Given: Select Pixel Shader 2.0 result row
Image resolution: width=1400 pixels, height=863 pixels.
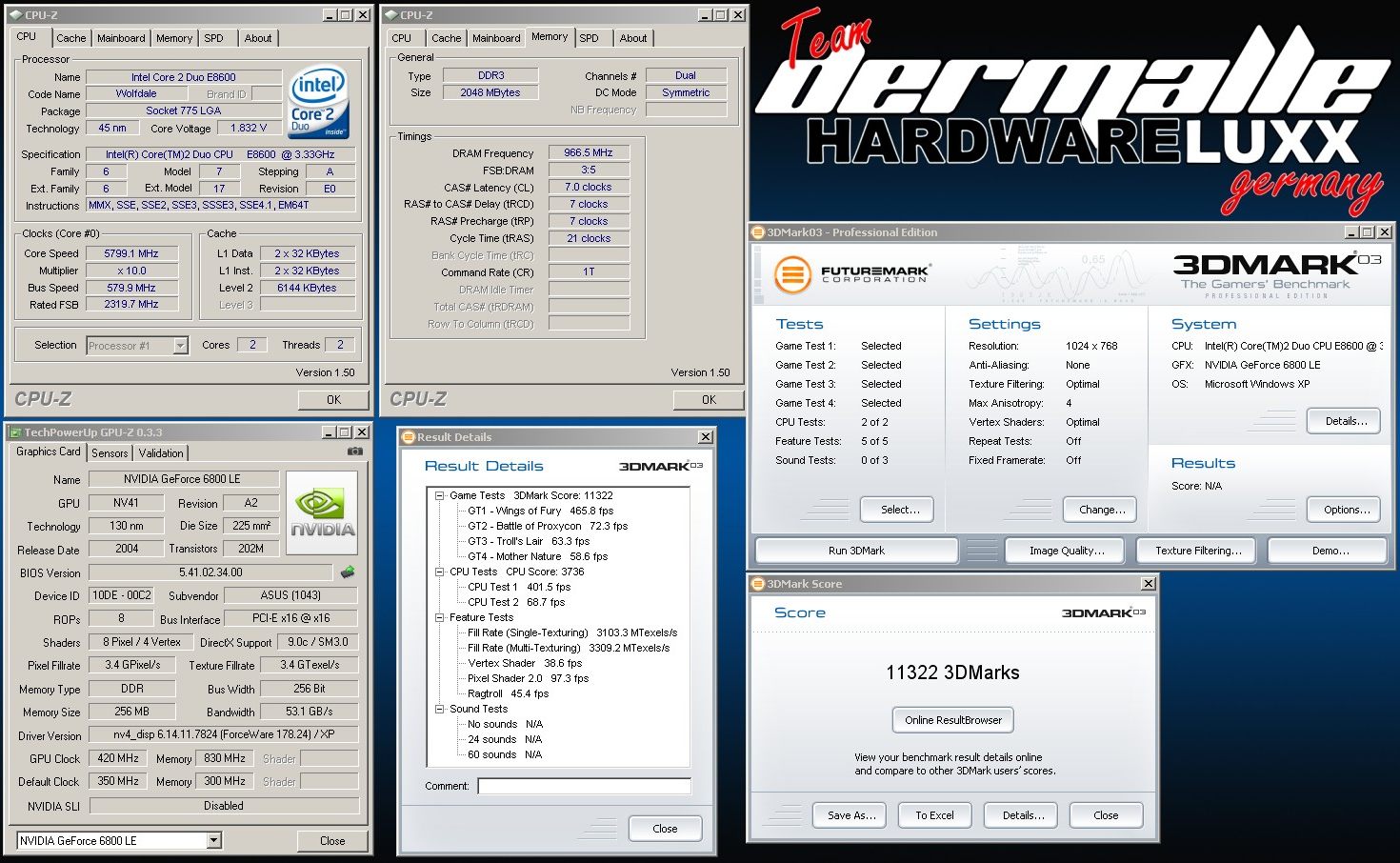Looking at the screenshot, I should (x=528, y=678).
